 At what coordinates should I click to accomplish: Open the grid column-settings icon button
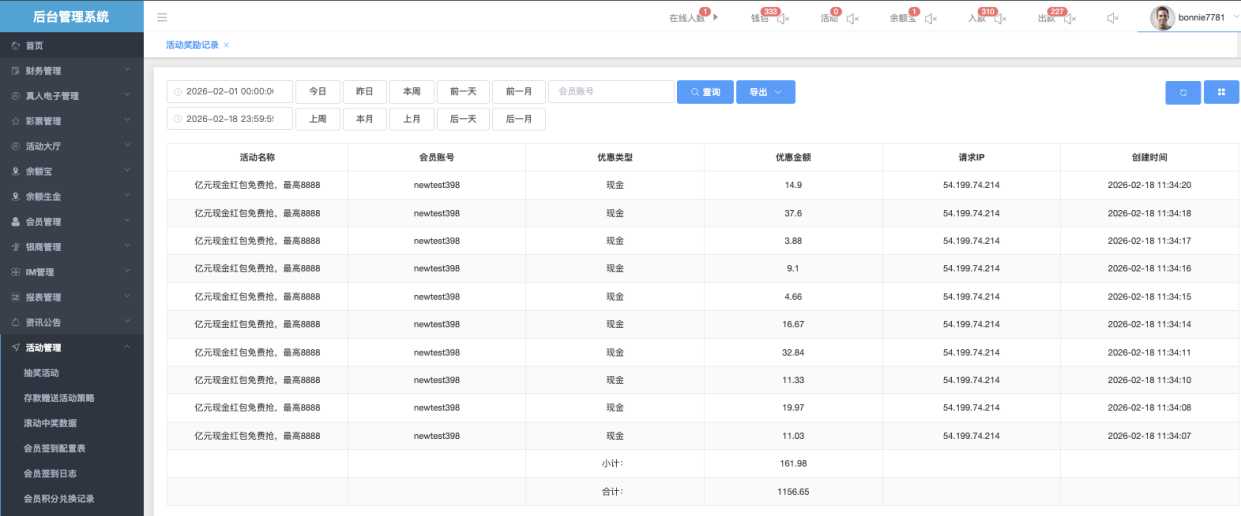(1221, 92)
